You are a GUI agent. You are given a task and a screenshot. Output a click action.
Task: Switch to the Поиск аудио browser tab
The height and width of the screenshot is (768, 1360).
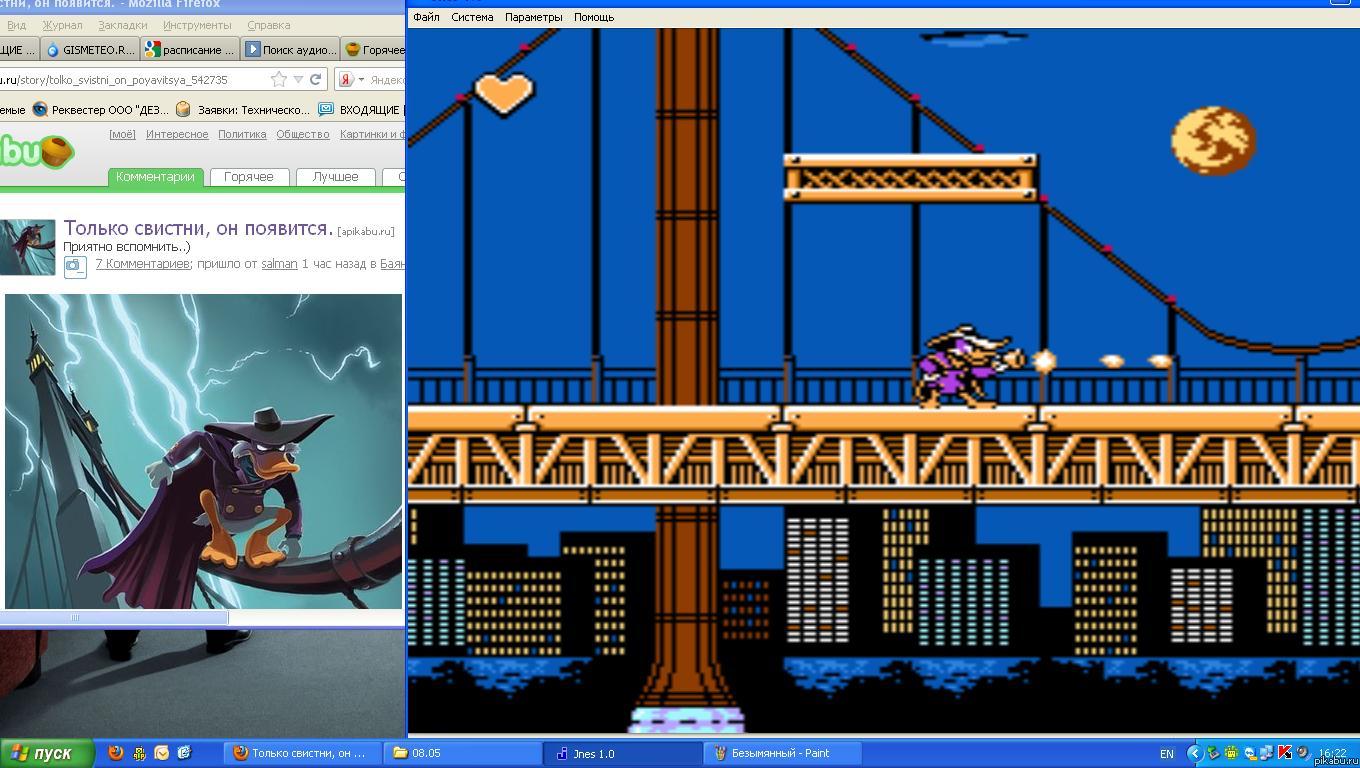click(290, 49)
